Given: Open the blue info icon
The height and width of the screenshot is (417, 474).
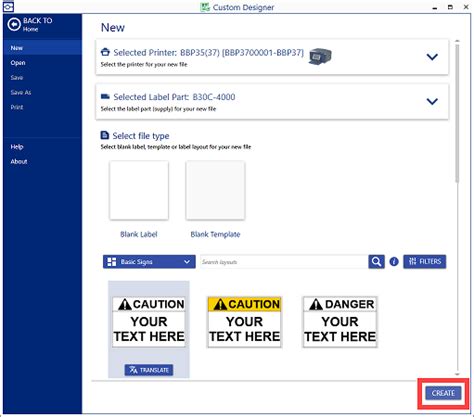Looking at the screenshot, I should pos(394,262).
